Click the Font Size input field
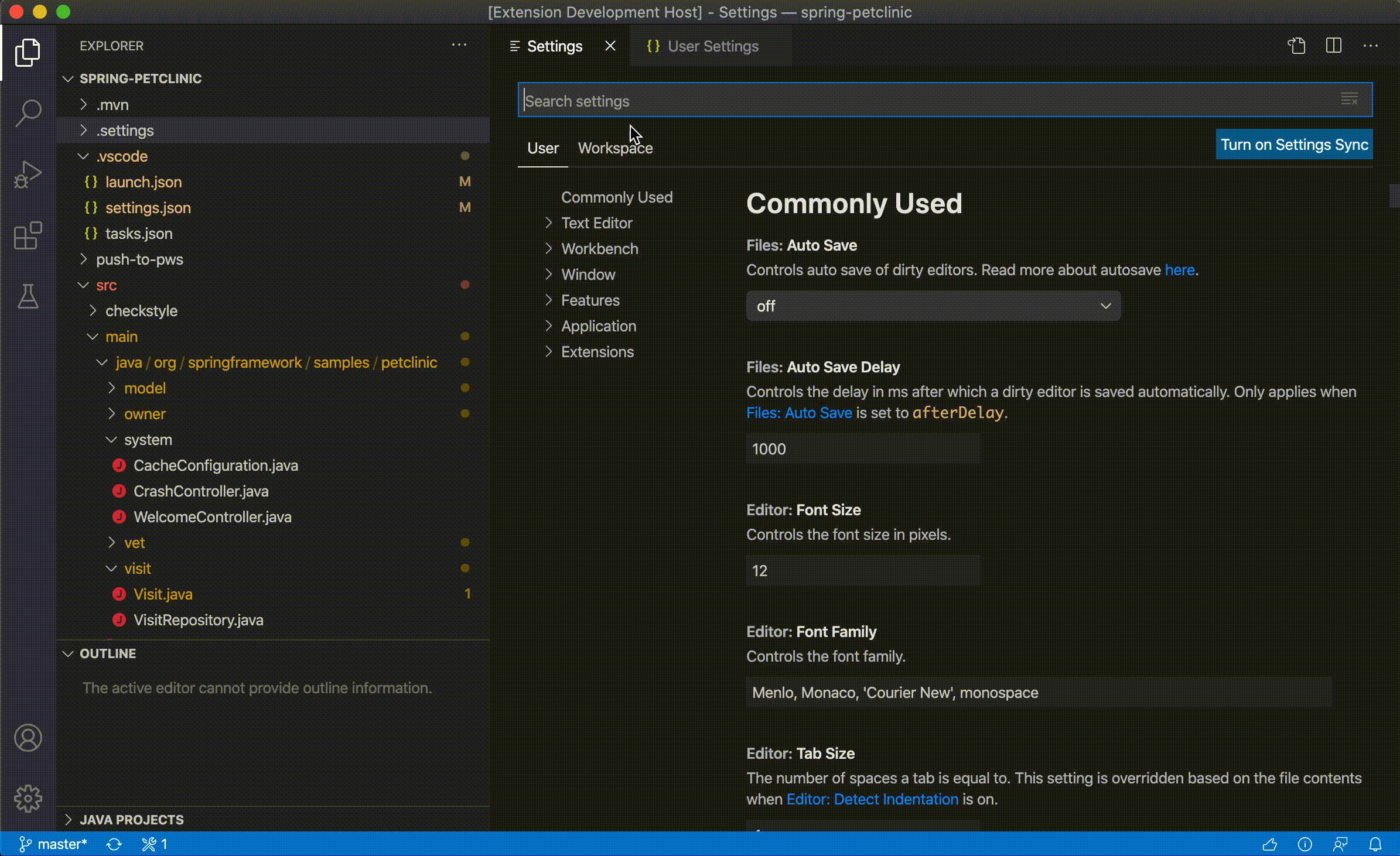Image resolution: width=1400 pixels, height=856 pixels. (x=862, y=571)
